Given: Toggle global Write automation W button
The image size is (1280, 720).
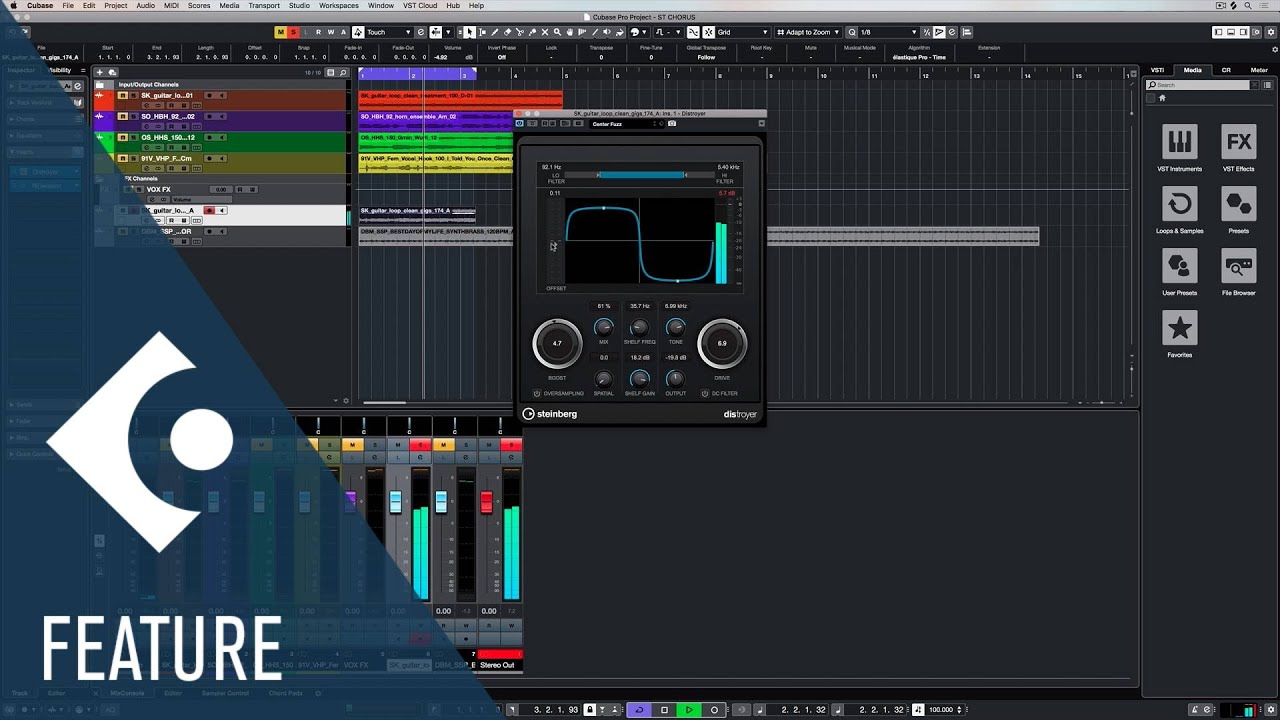Looking at the screenshot, I should pyautogui.click(x=331, y=32).
